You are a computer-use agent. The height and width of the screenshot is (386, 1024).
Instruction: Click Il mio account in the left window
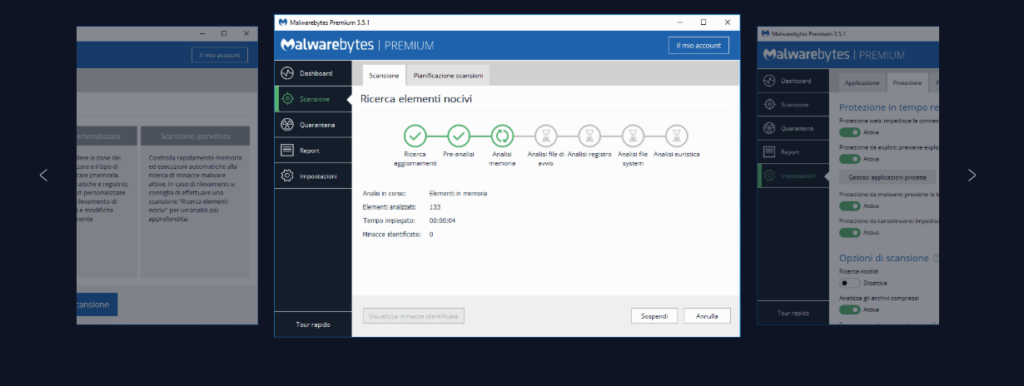point(219,56)
